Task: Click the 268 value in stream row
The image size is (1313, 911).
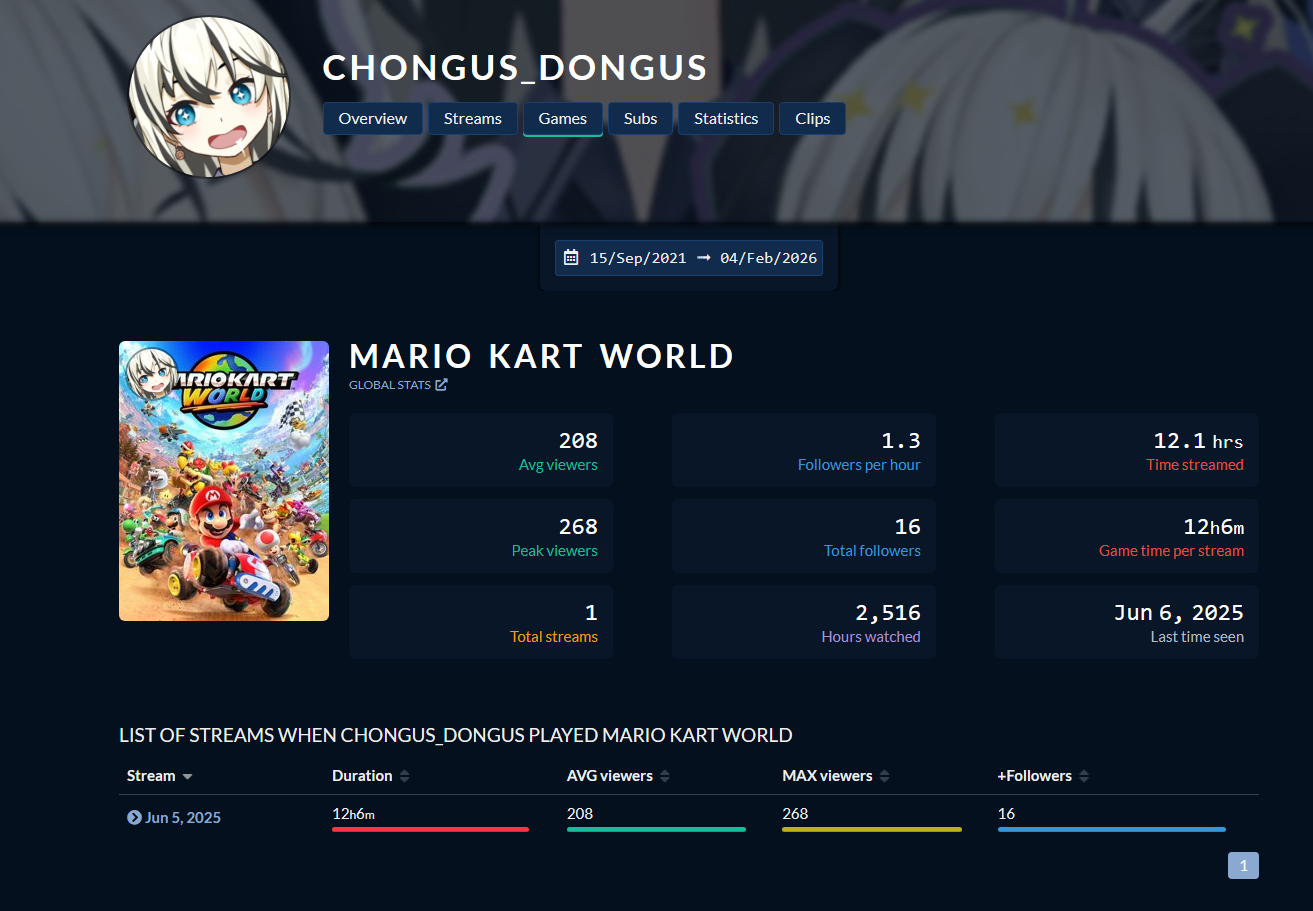Action: pyautogui.click(x=795, y=814)
